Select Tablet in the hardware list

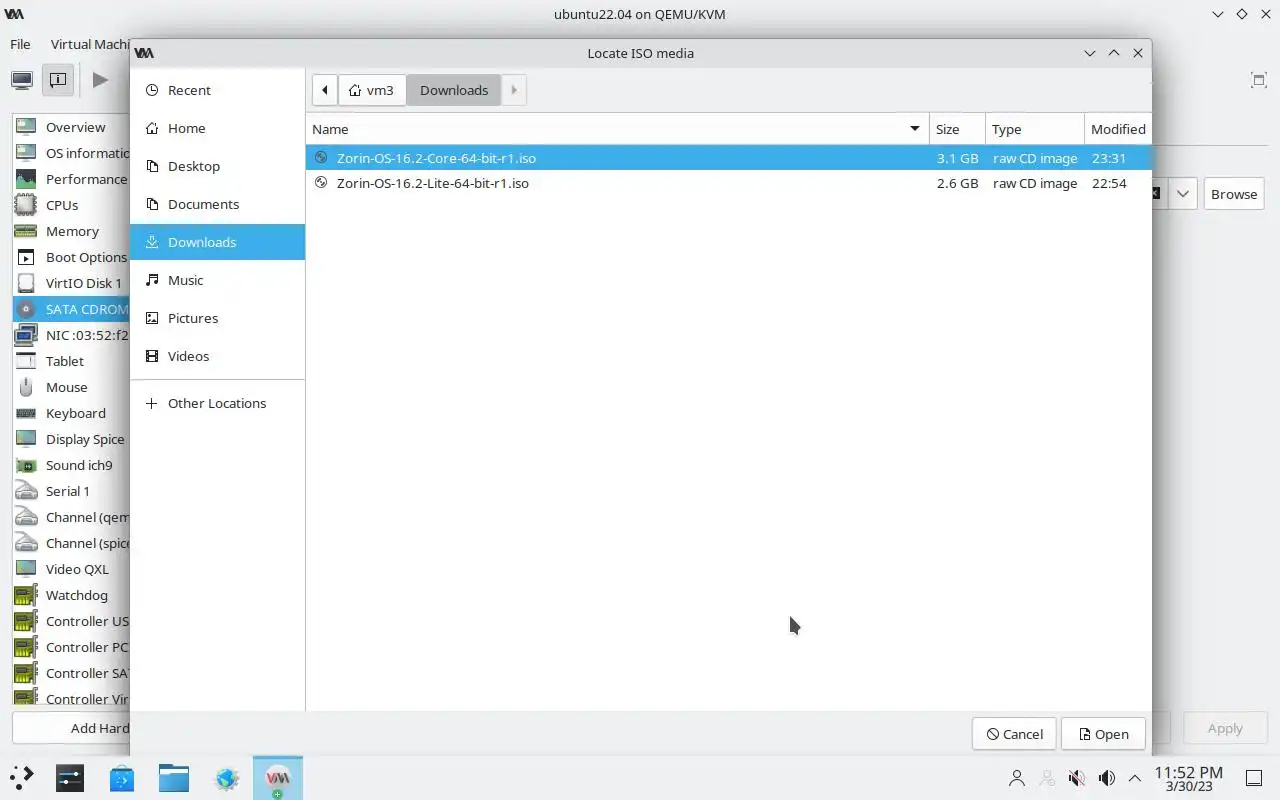tap(71, 361)
